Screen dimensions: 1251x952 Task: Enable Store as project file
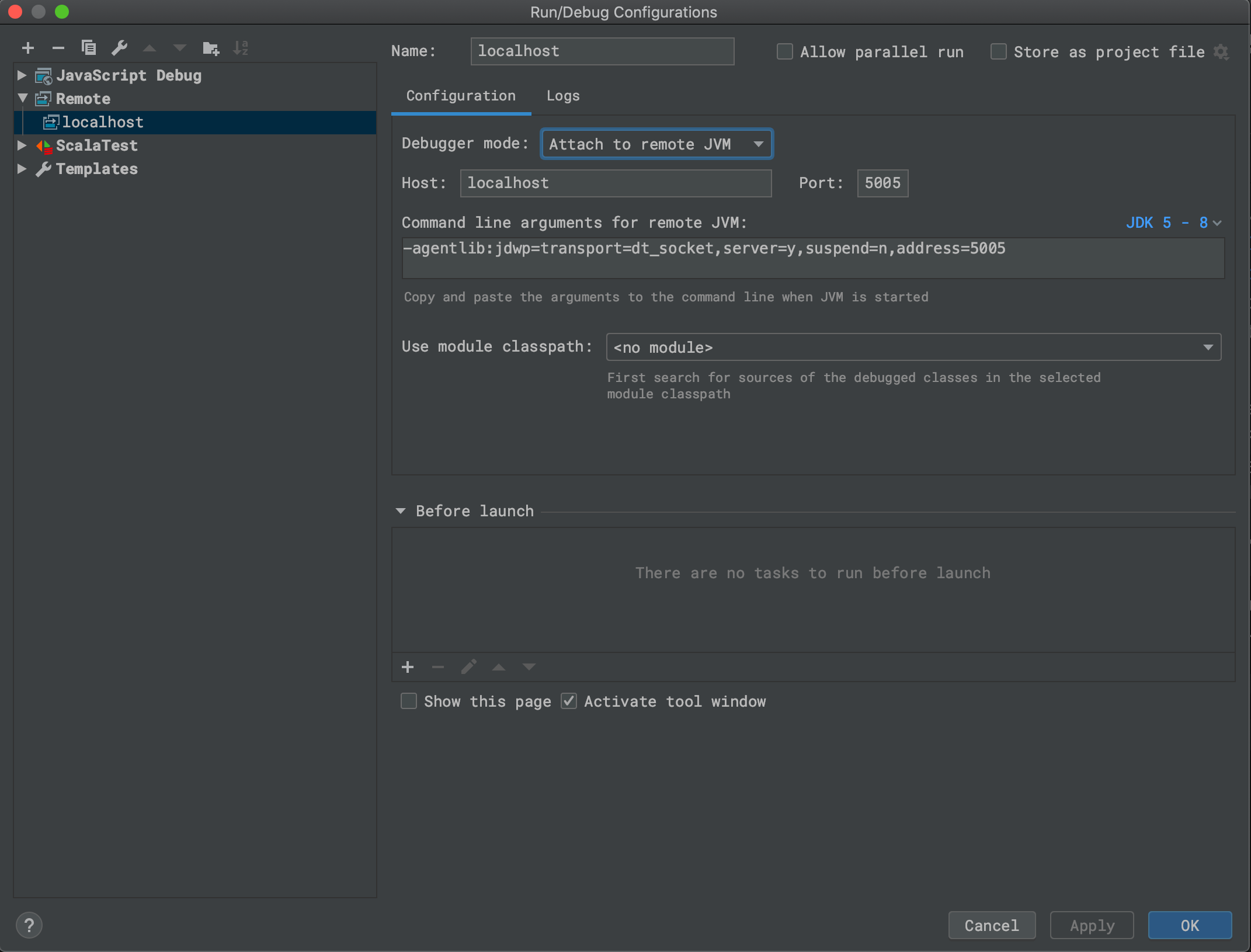pyautogui.click(x=999, y=52)
